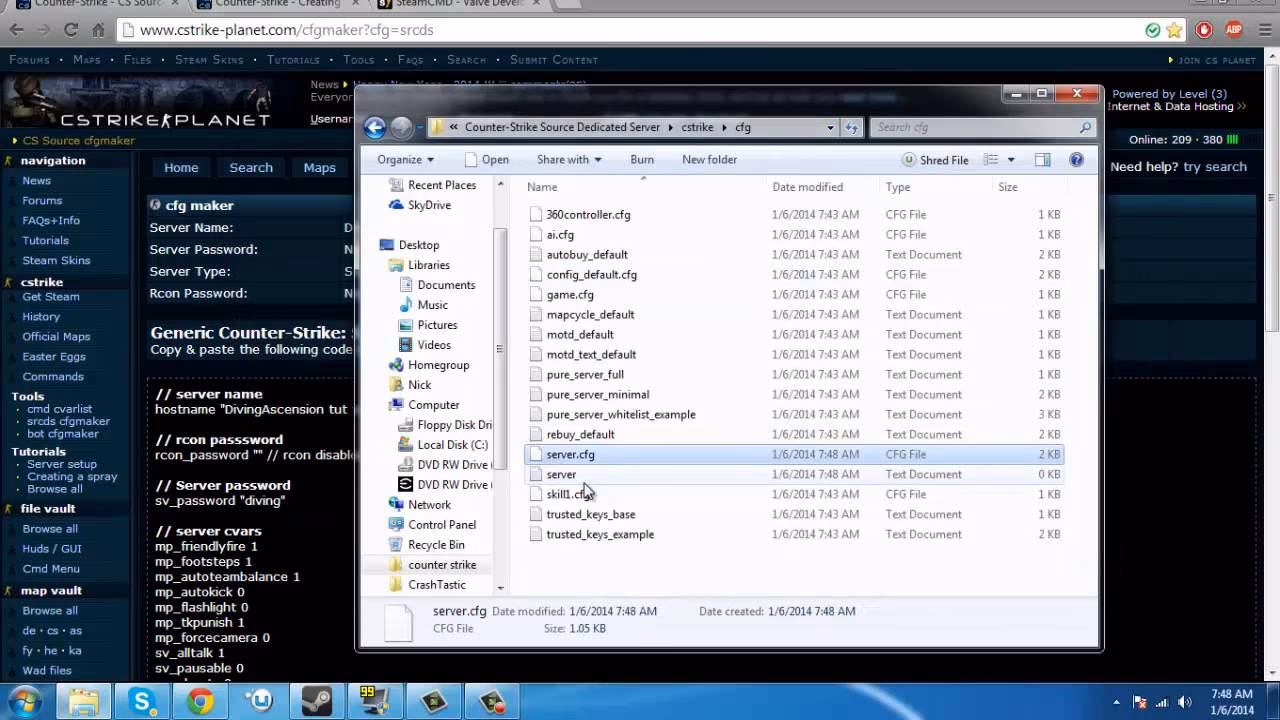The width and height of the screenshot is (1280, 720).
Task: Click the Search tab on the webpage
Action: (251, 168)
